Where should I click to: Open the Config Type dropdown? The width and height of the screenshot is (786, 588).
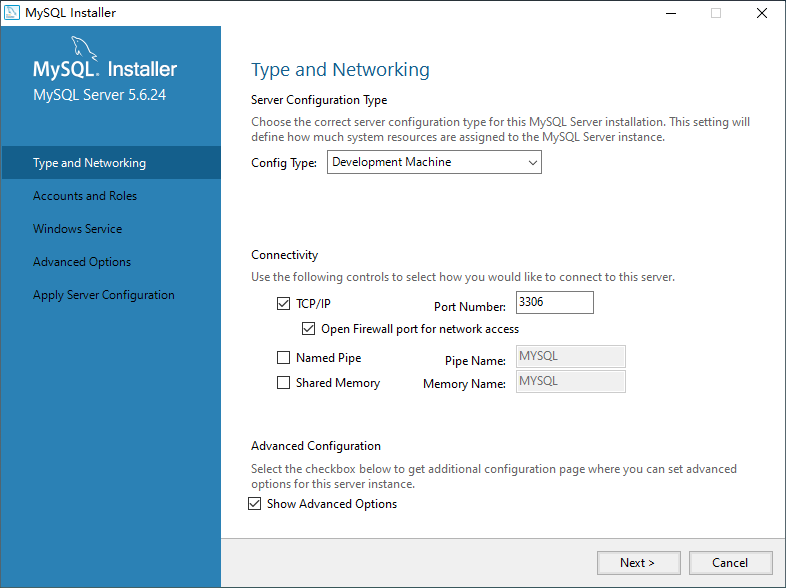click(x=434, y=162)
